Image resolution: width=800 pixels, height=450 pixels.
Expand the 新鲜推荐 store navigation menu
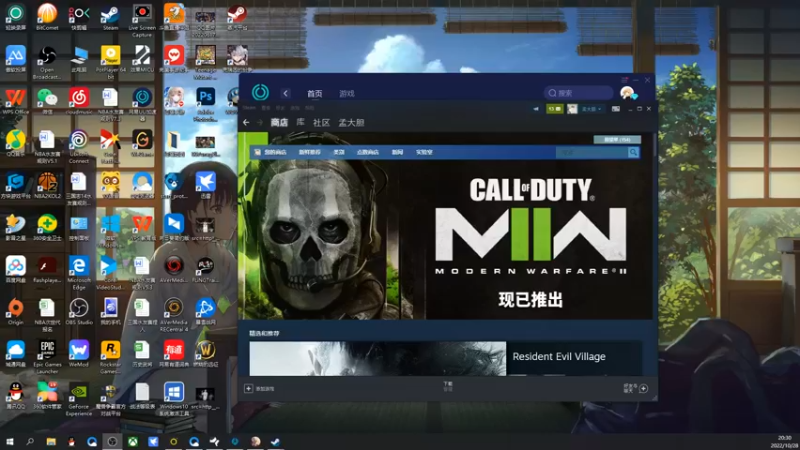309,152
